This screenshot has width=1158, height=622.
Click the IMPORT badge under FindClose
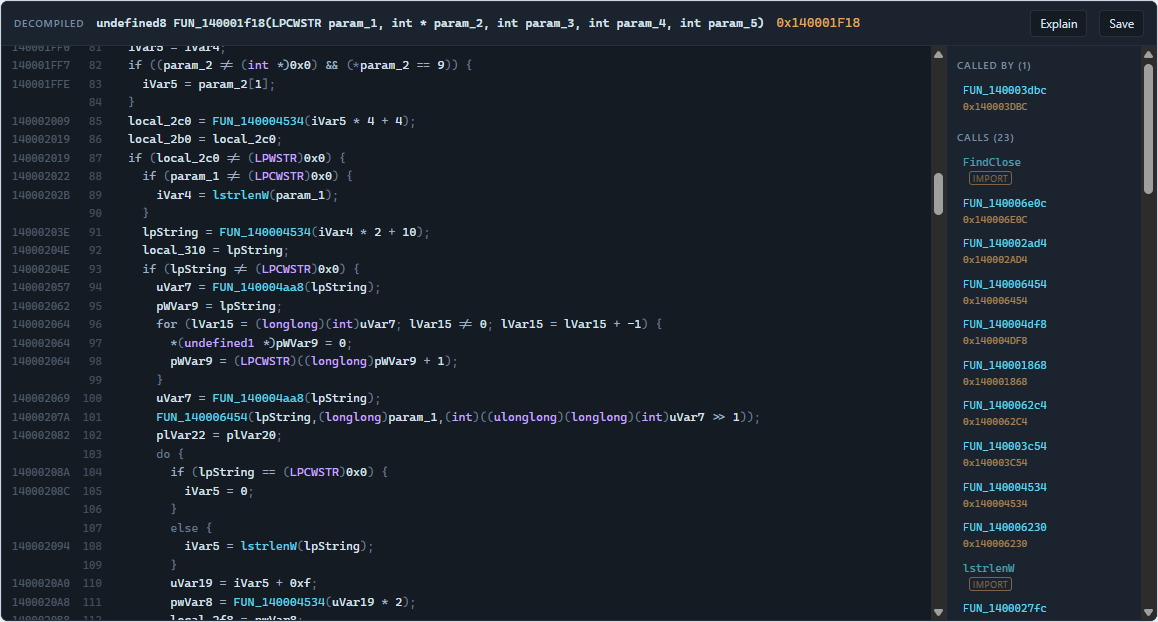tap(990, 179)
